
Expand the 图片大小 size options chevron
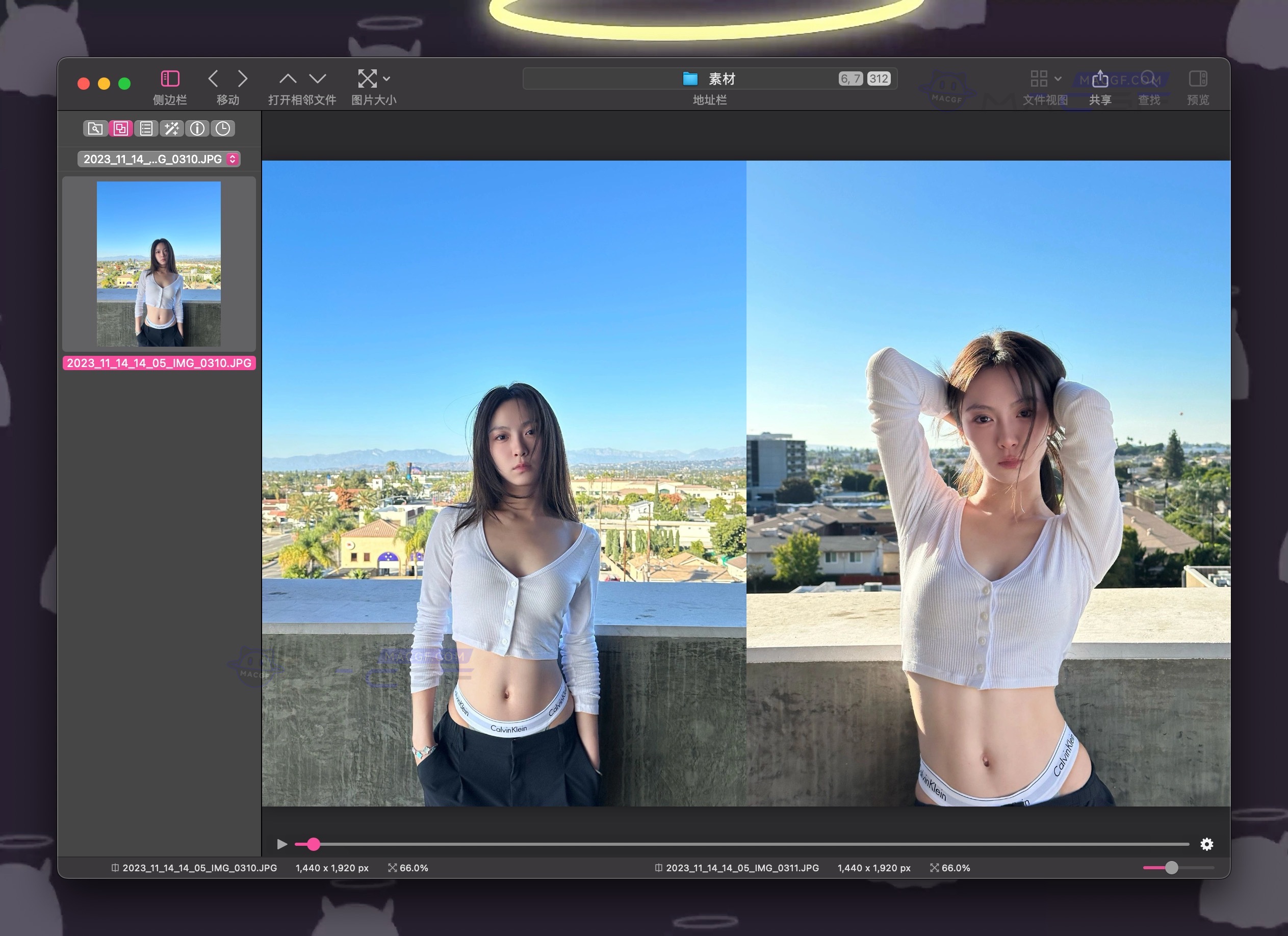[387, 79]
